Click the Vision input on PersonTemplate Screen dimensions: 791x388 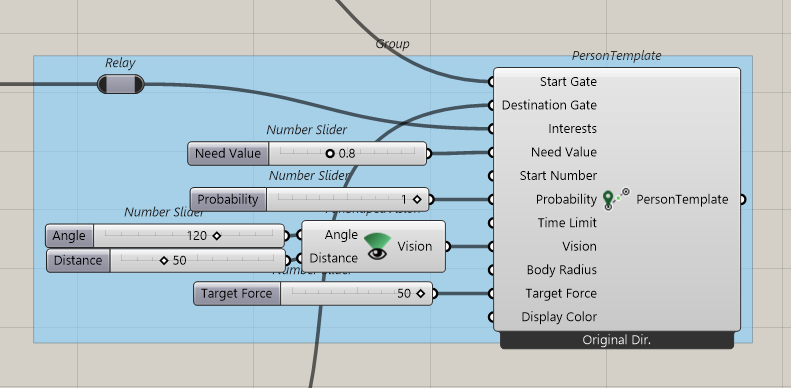click(580, 246)
